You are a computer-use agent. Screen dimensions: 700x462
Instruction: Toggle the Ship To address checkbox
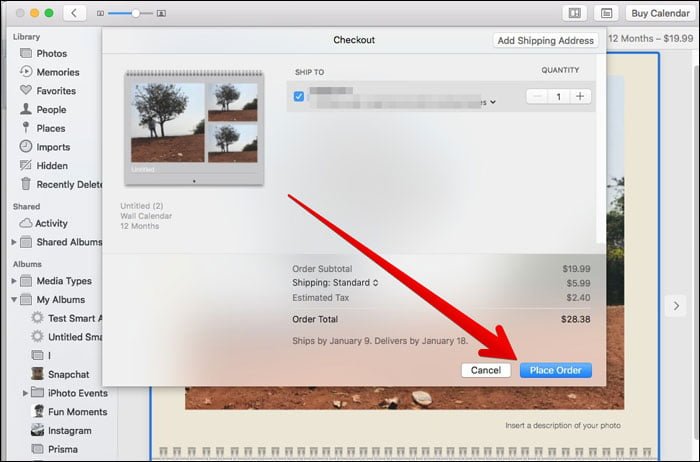pos(299,96)
